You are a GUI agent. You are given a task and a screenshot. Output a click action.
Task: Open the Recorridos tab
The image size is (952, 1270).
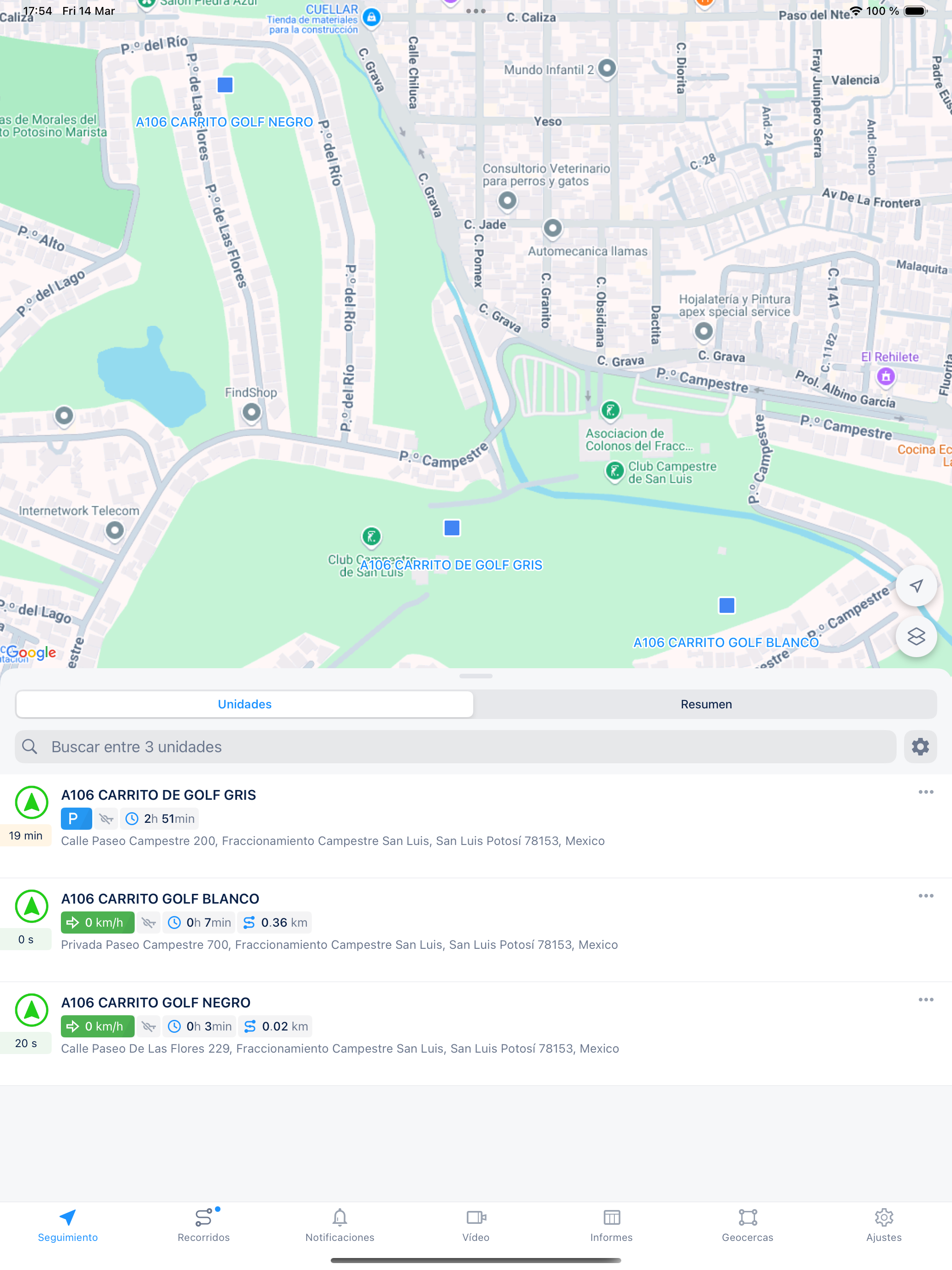click(204, 1225)
